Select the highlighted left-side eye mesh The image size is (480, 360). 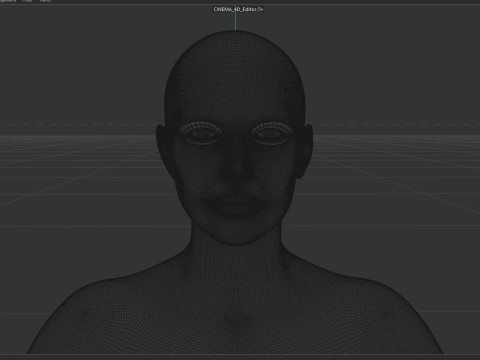click(x=200, y=133)
